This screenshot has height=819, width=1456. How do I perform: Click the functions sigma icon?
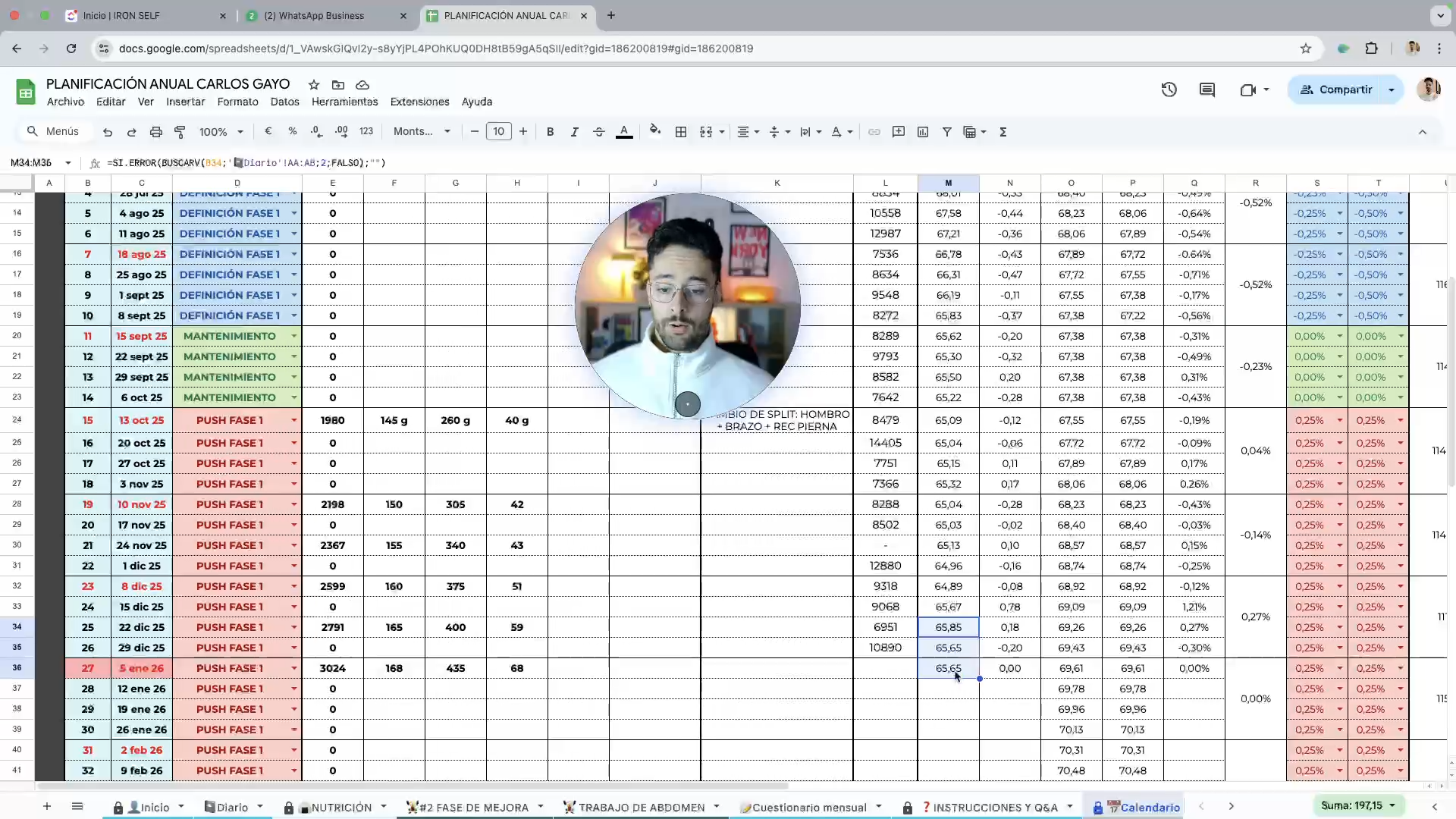1003,132
